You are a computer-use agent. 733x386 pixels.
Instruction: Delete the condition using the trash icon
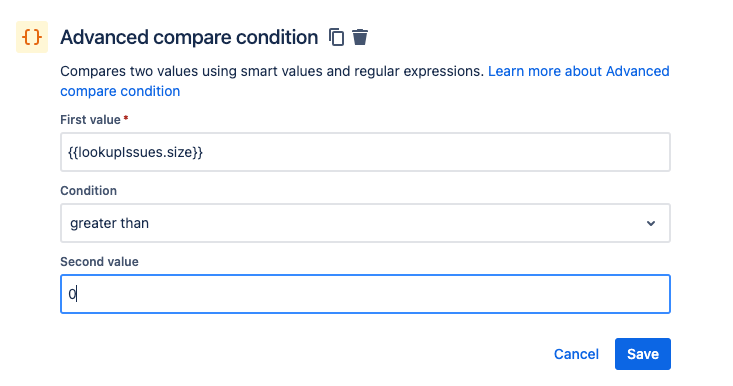click(x=360, y=37)
